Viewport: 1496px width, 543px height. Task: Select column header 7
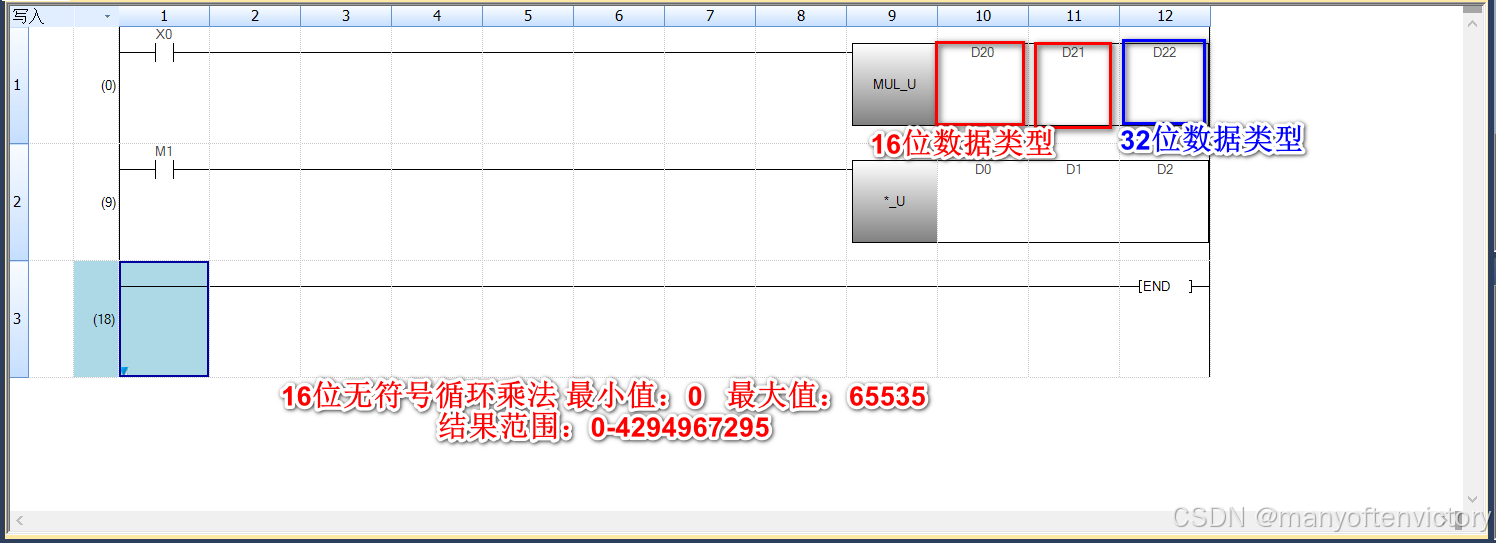pyautogui.click(x=710, y=16)
